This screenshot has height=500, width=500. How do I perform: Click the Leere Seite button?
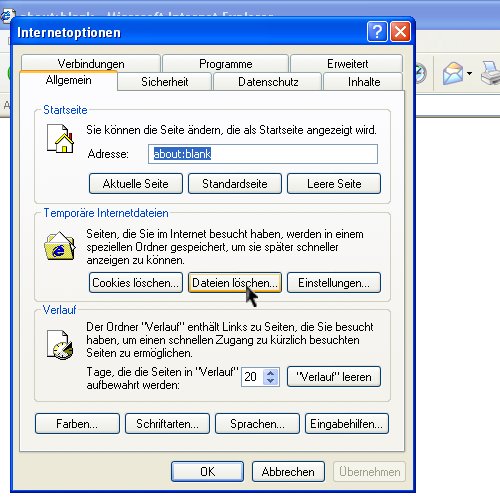pos(334,183)
